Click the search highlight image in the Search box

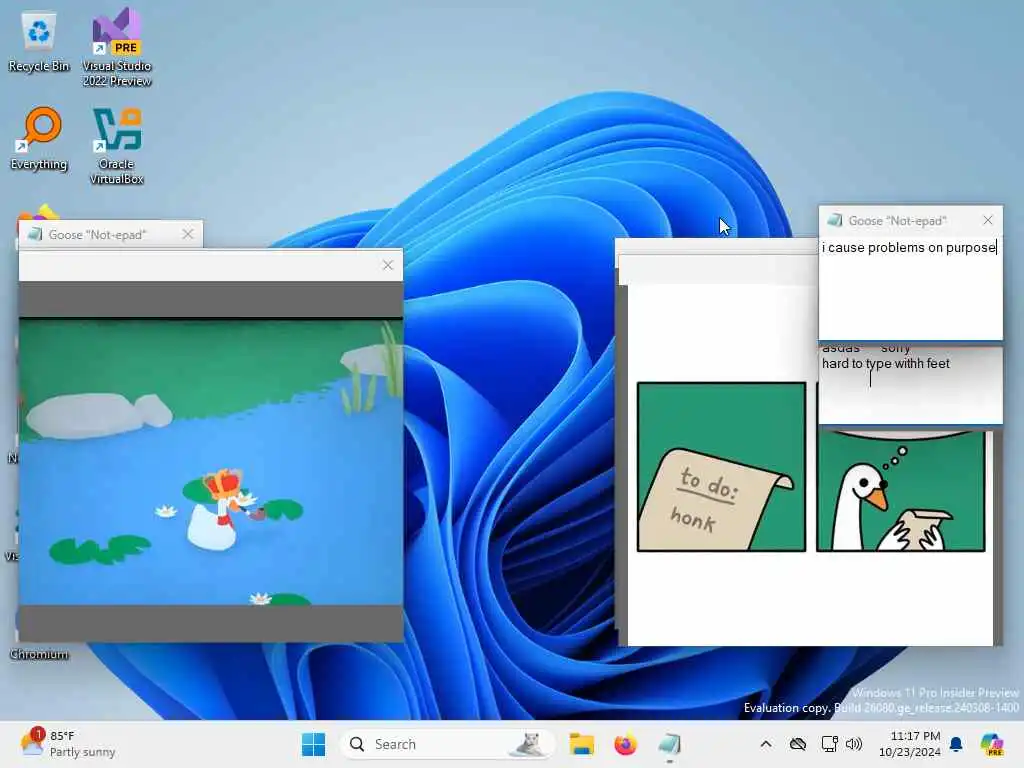coord(528,744)
